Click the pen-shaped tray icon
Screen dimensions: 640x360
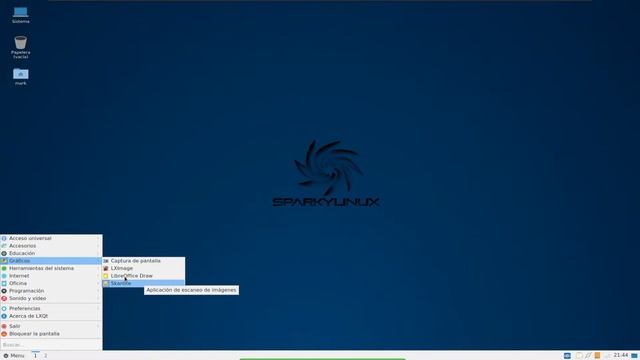(x=588, y=356)
